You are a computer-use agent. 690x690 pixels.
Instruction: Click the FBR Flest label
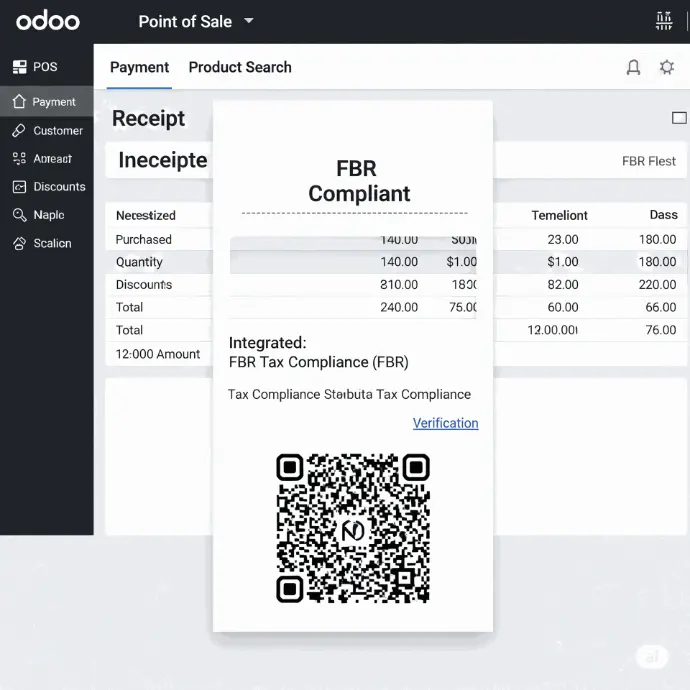click(x=649, y=161)
